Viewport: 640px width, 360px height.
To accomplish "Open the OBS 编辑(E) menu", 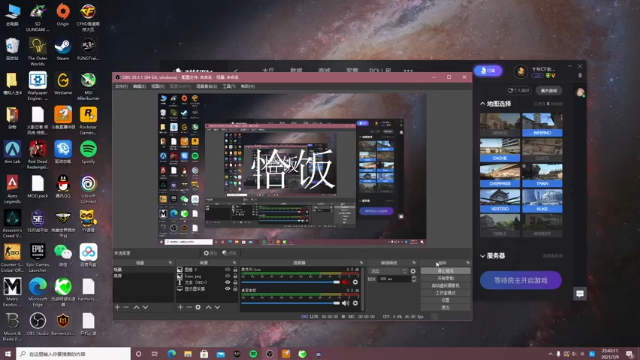I will click(x=139, y=87).
